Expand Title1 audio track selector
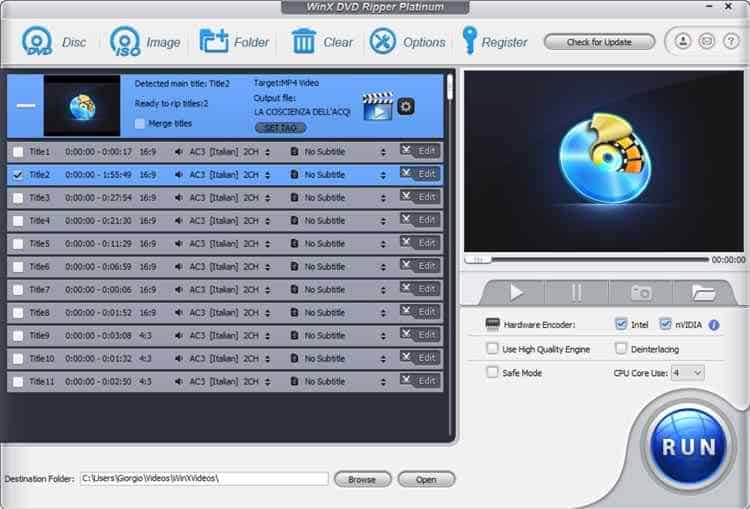Screen dimensions: 750x509 coord(268,152)
